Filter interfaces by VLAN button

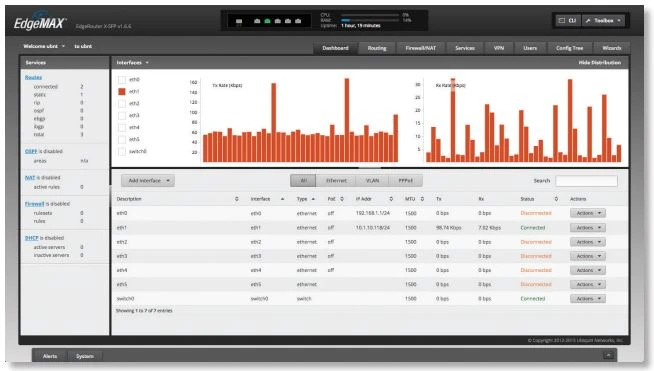[x=372, y=181]
